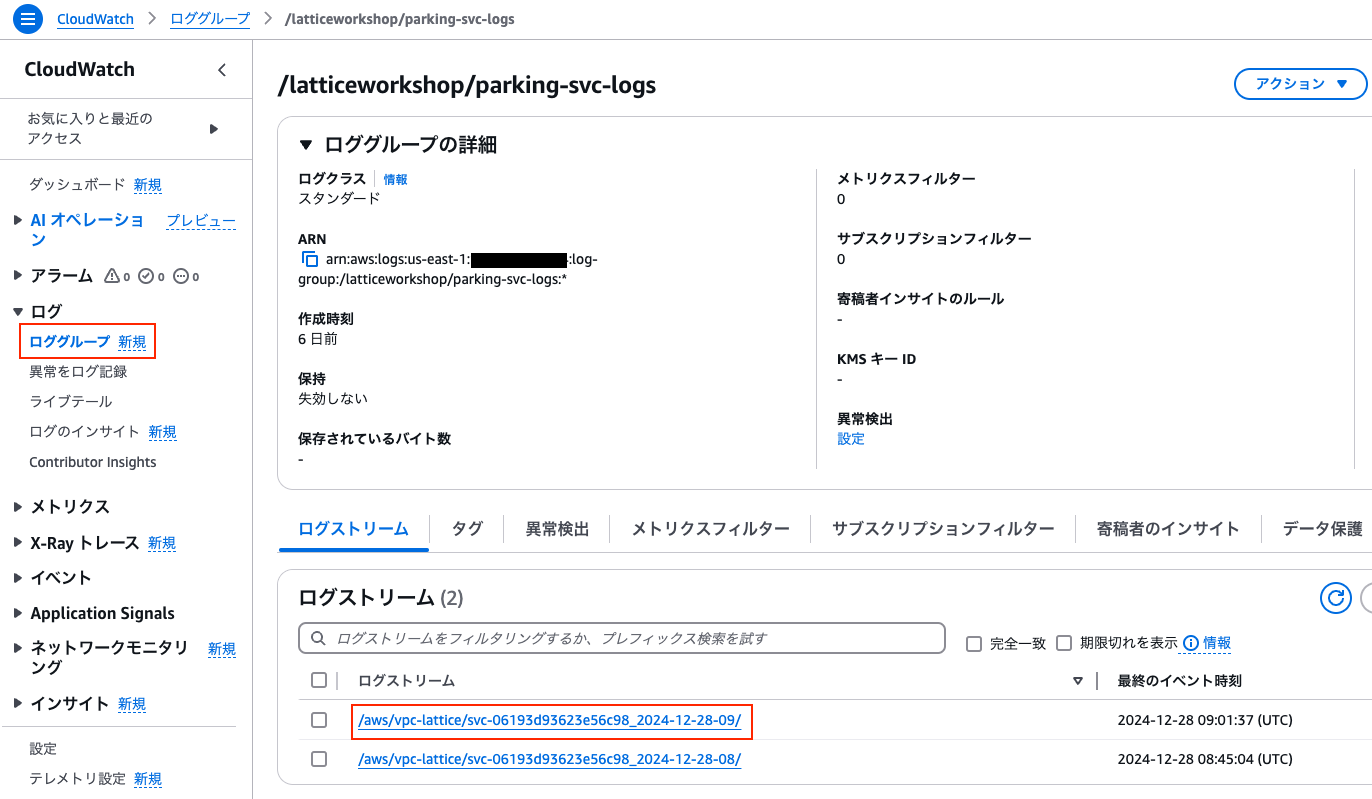Switch to the タグ tab

pyautogui.click(x=467, y=529)
